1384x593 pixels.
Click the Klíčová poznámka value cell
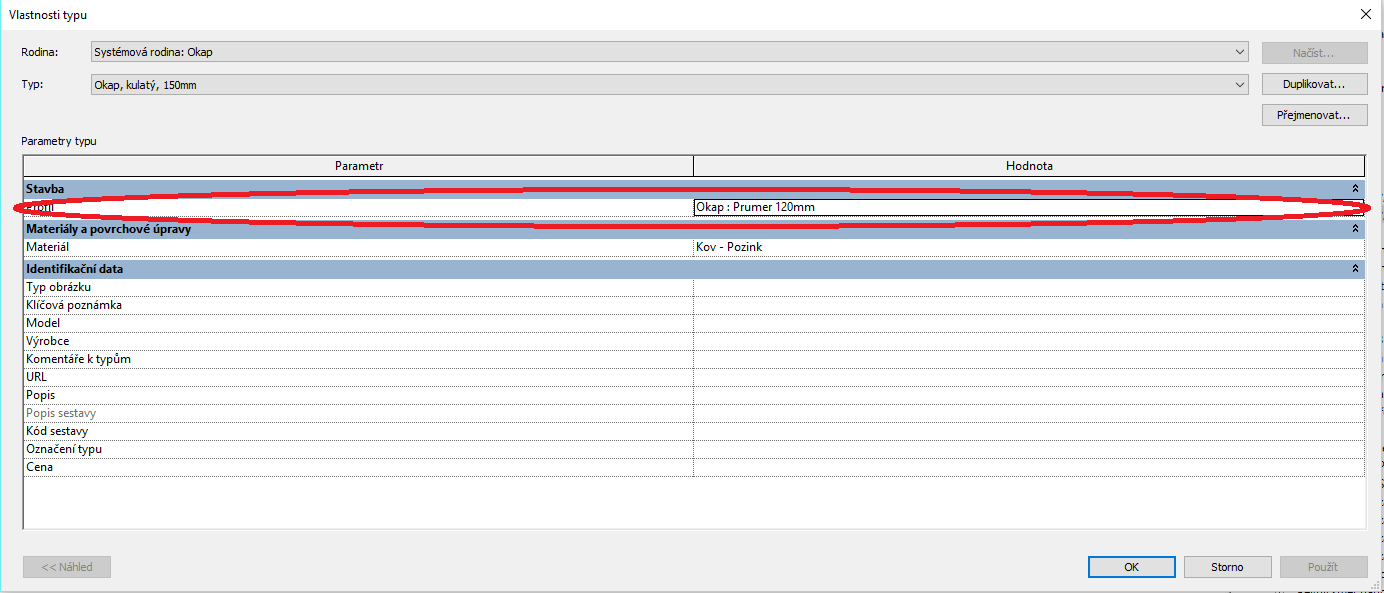click(x=1028, y=305)
